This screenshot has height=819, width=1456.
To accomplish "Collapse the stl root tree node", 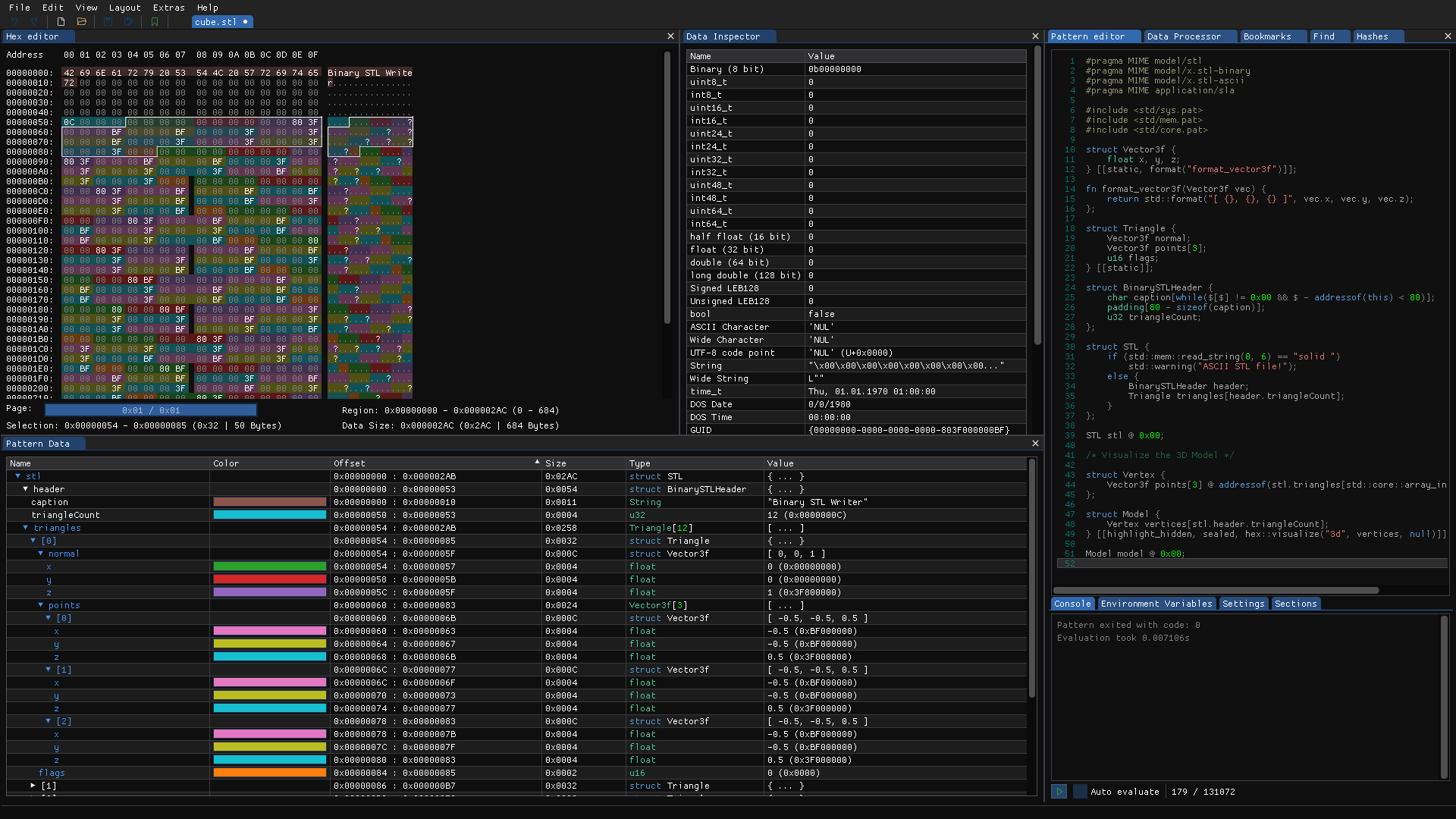I will pos(18,476).
